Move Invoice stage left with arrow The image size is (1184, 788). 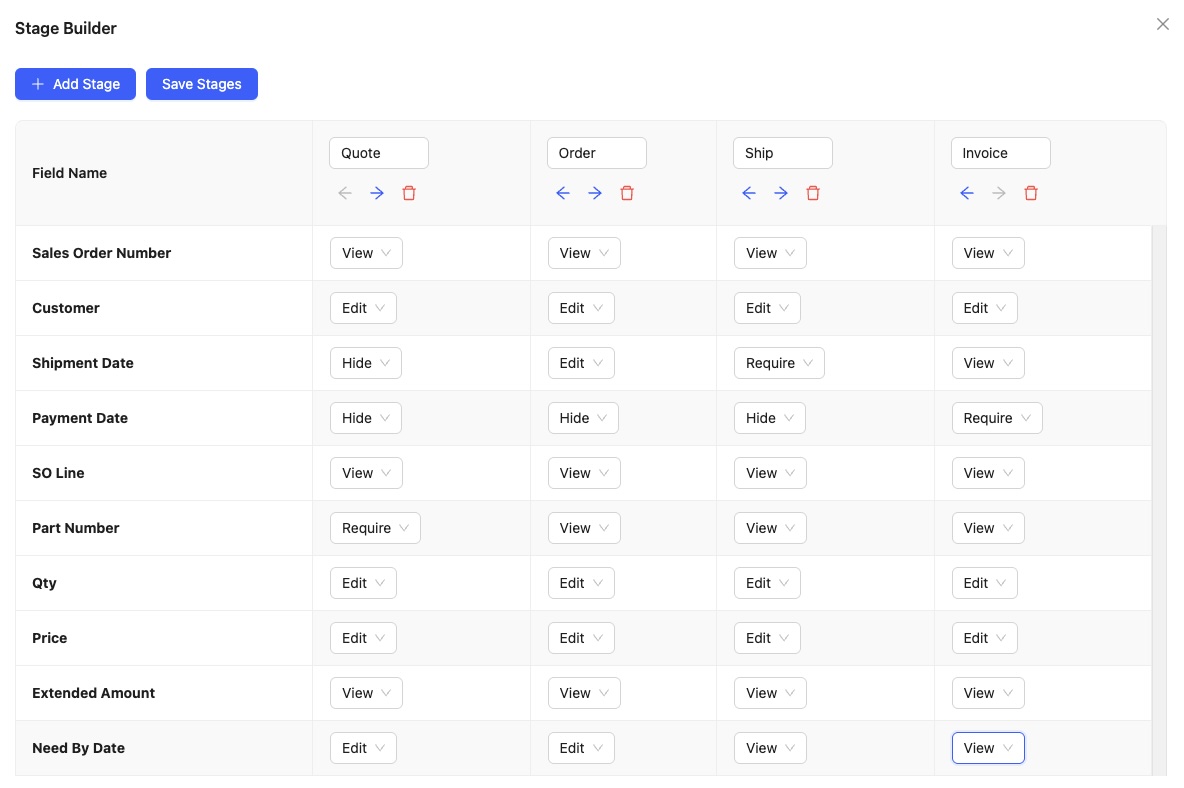pos(966,193)
